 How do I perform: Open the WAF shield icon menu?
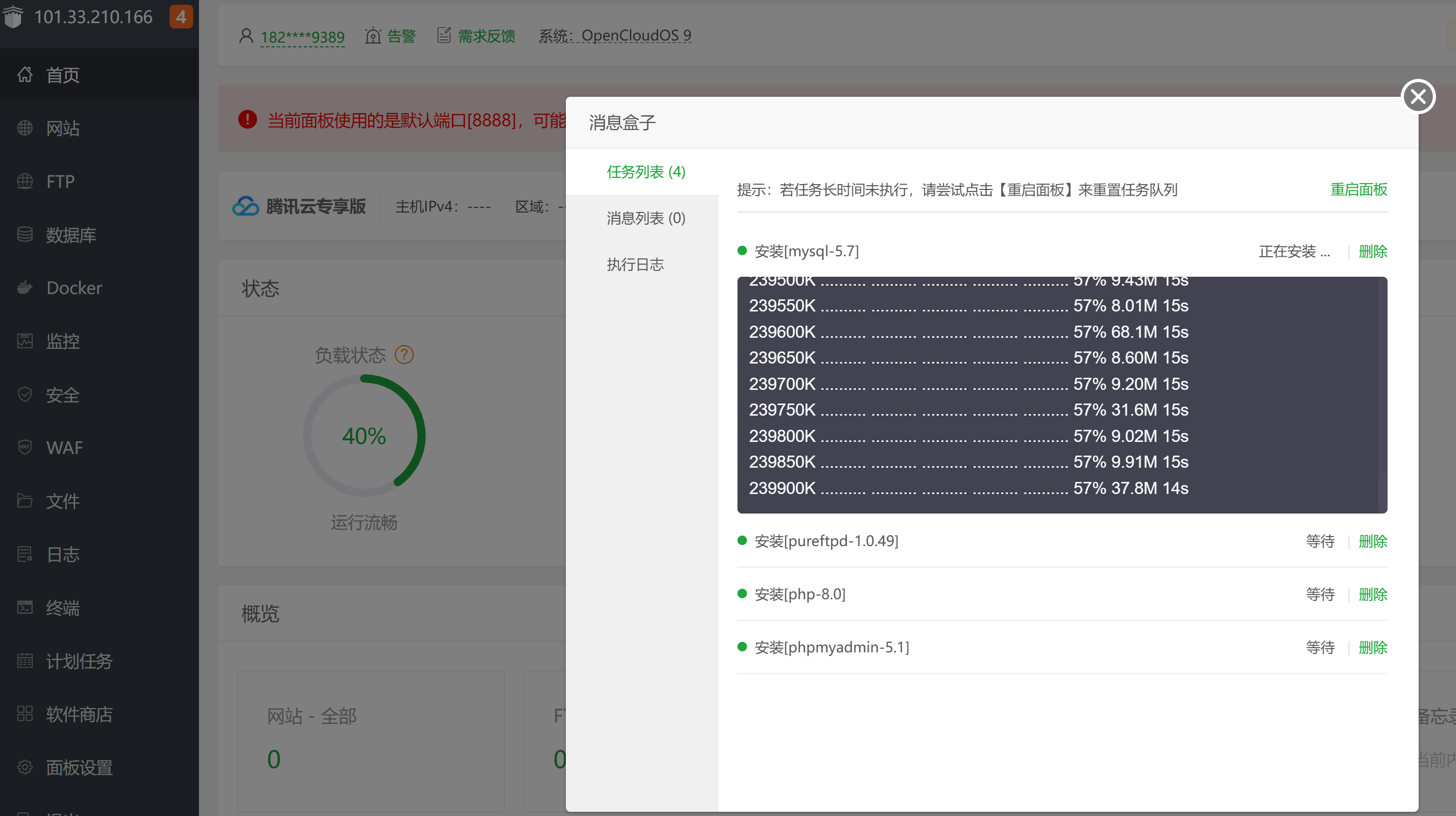tap(24, 448)
